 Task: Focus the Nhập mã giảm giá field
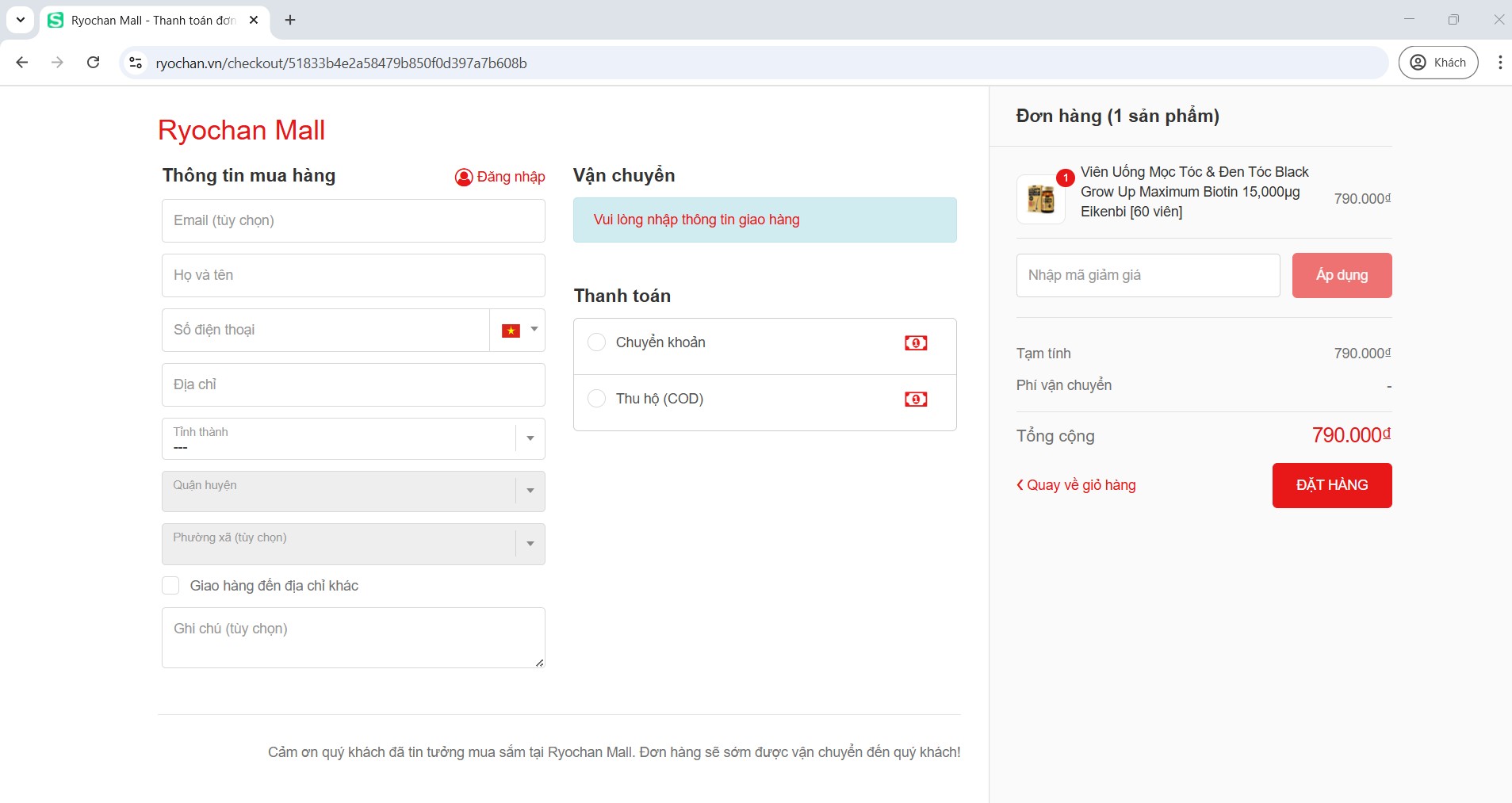1147,276
